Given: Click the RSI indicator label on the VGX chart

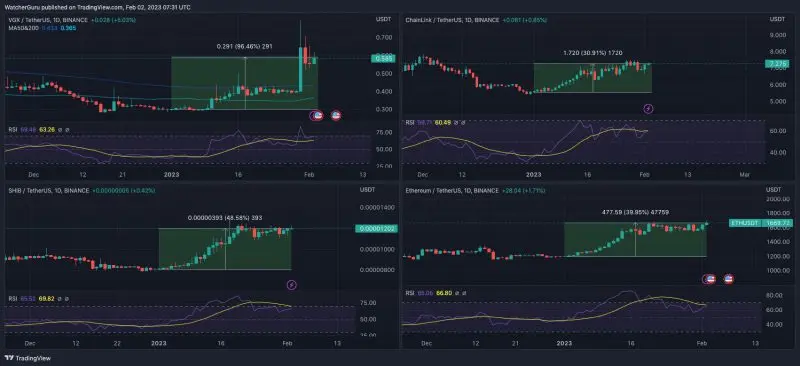Looking at the screenshot, I should click(13, 130).
